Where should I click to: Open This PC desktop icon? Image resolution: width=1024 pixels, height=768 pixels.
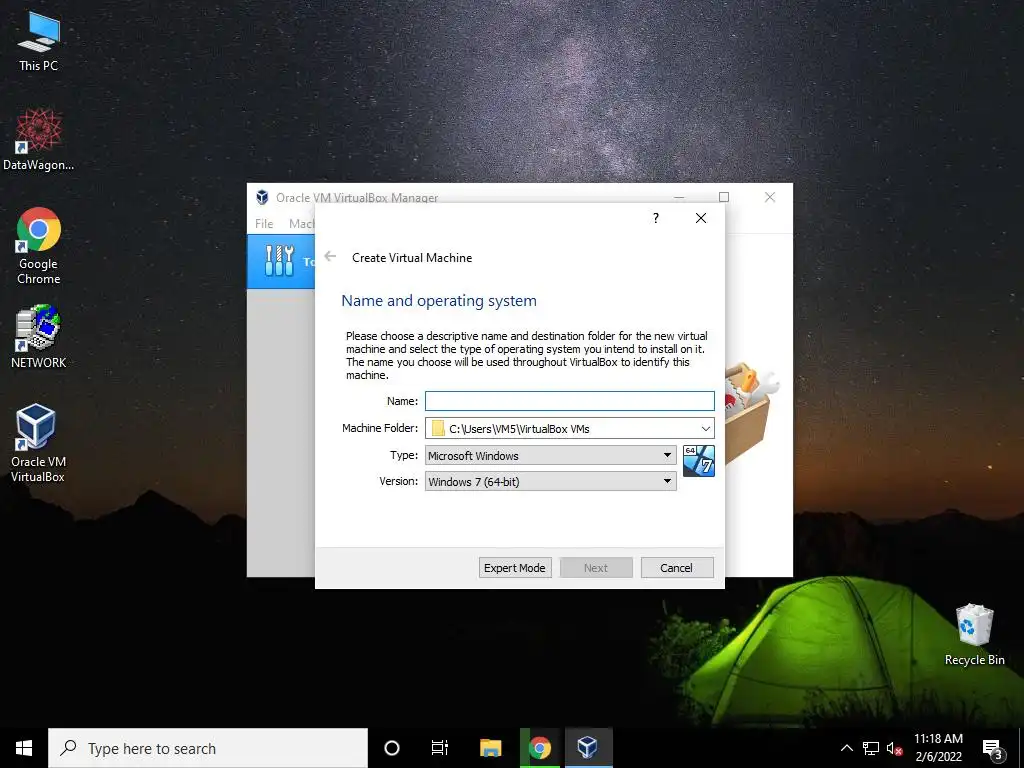[x=39, y=40]
